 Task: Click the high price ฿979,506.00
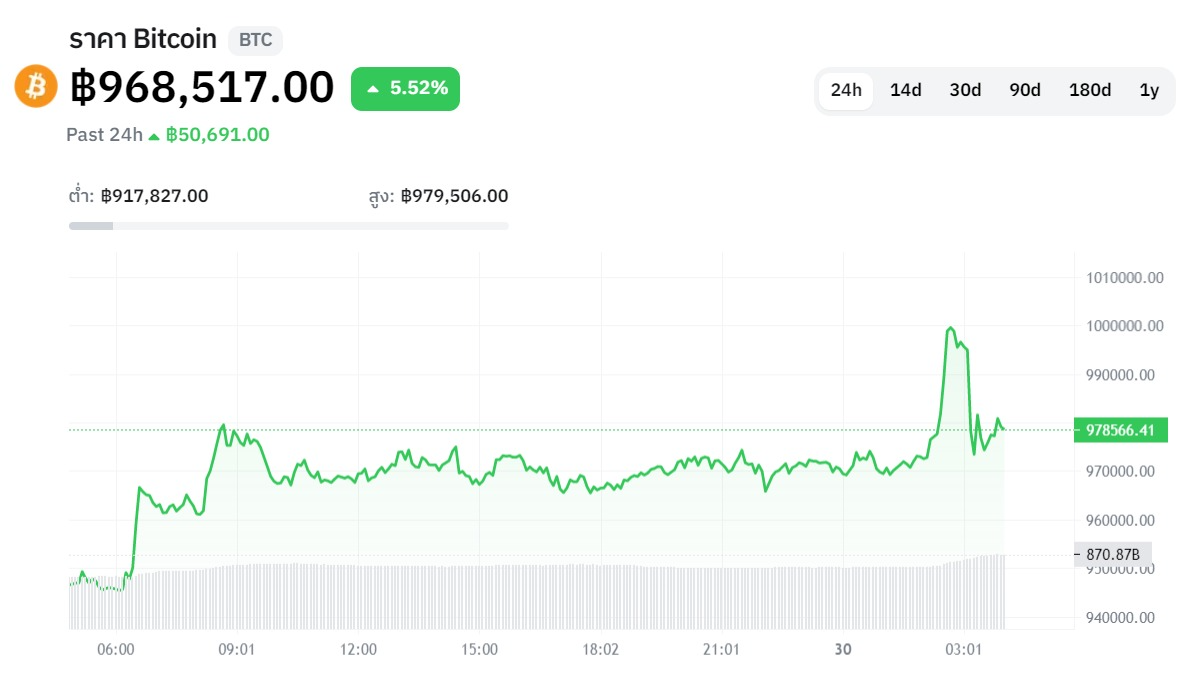pos(454,196)
